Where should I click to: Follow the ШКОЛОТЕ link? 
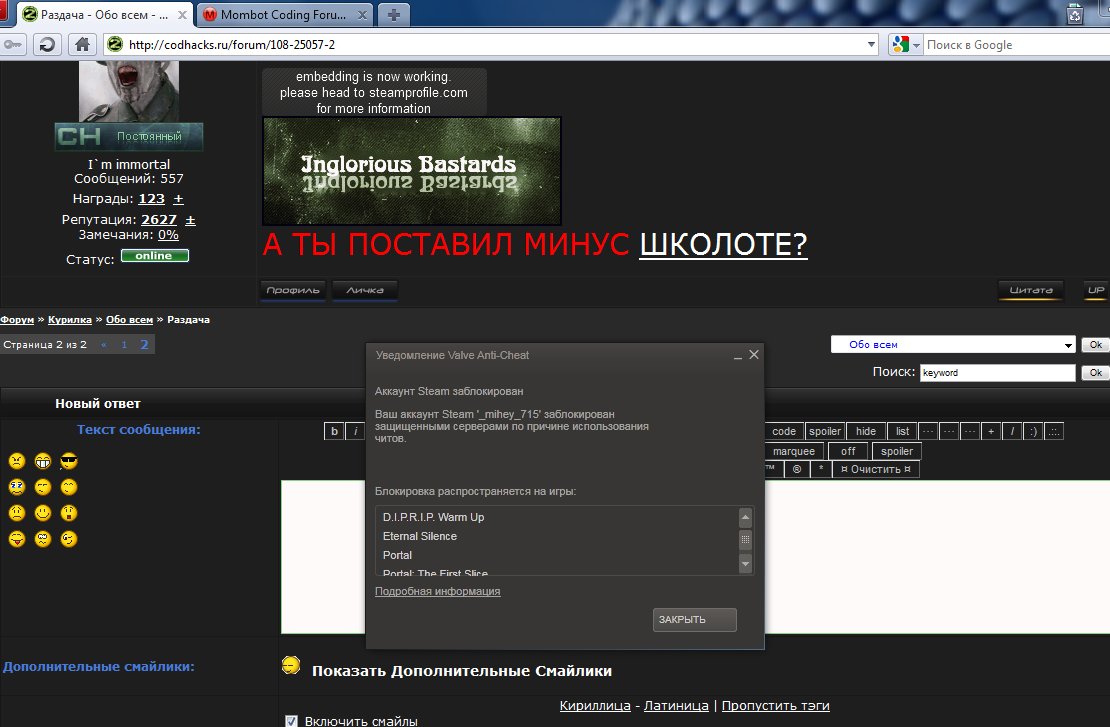click(x=723, y=244)
